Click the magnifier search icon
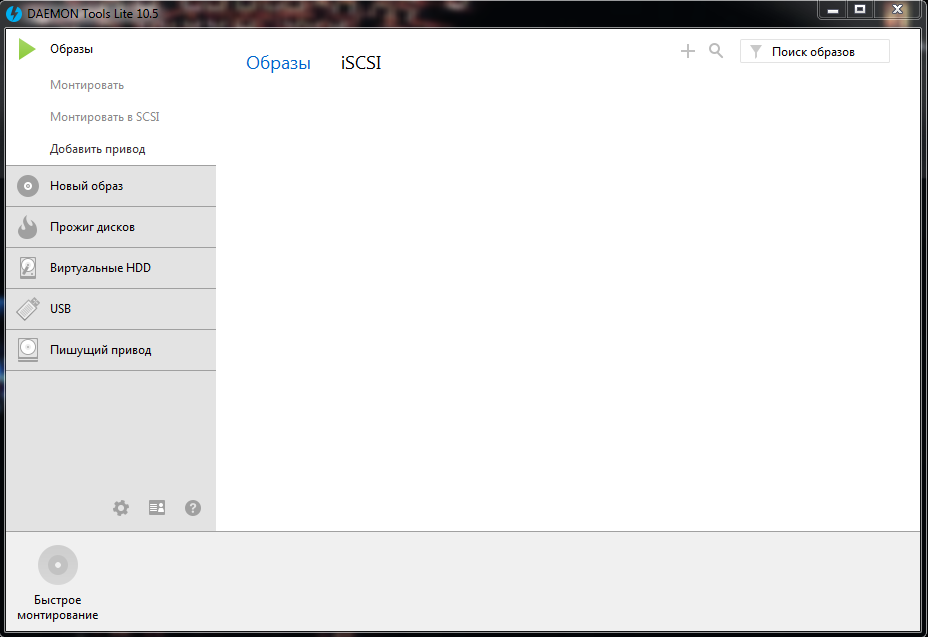928x637 pixels. coord(716,51)
